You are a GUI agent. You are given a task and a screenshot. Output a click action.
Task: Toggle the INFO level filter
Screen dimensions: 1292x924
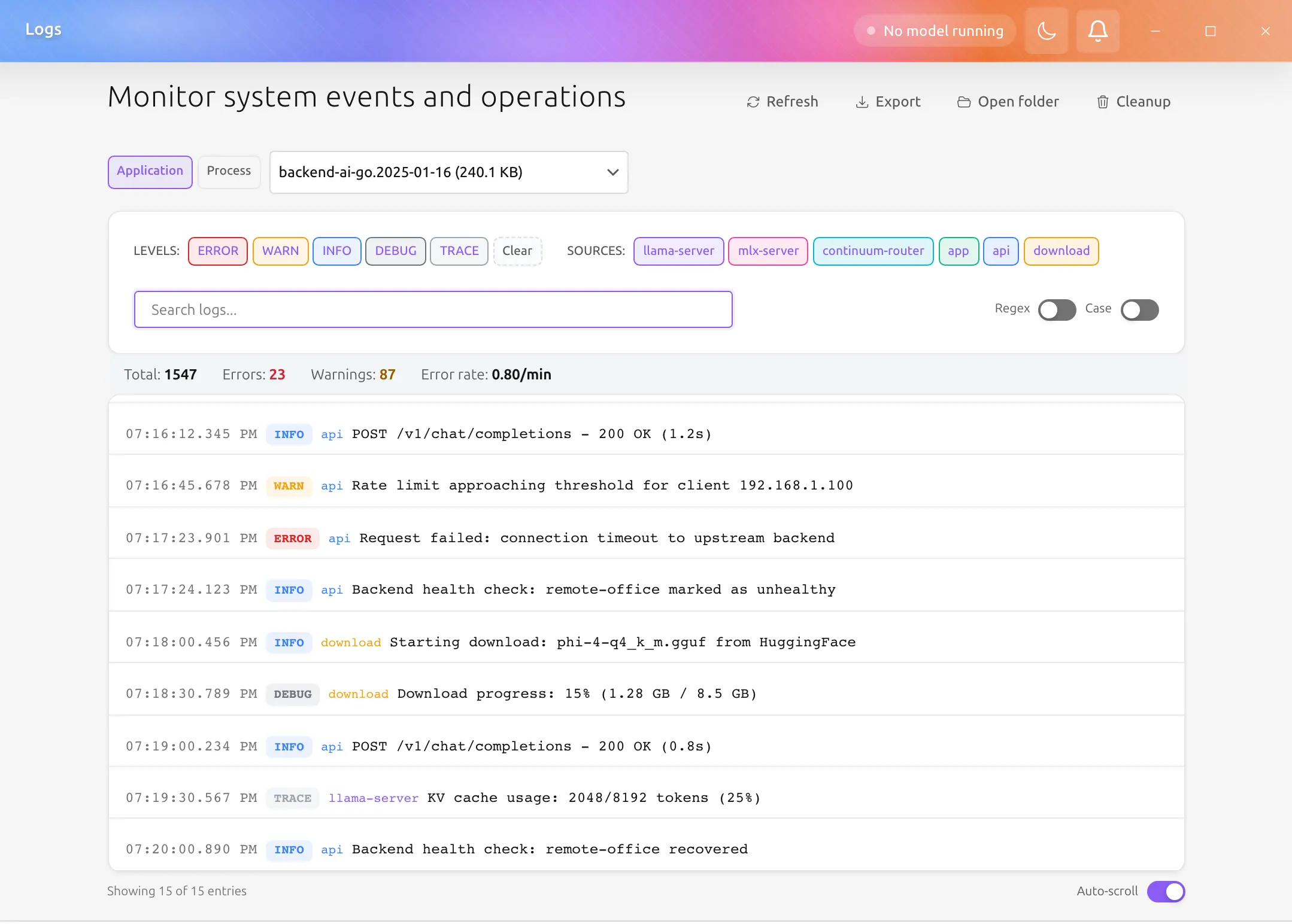tap(337, 251)
